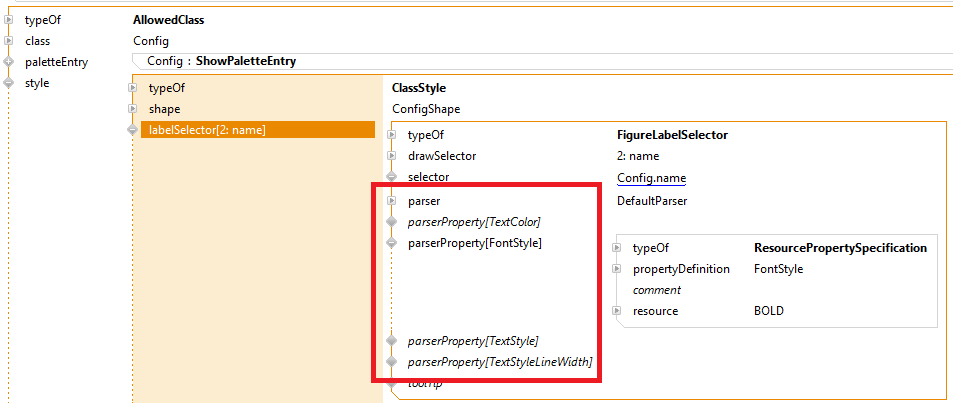
Task: Select the highlighted labelSelector[2: name] row
Action: click(x=257, y=129)
